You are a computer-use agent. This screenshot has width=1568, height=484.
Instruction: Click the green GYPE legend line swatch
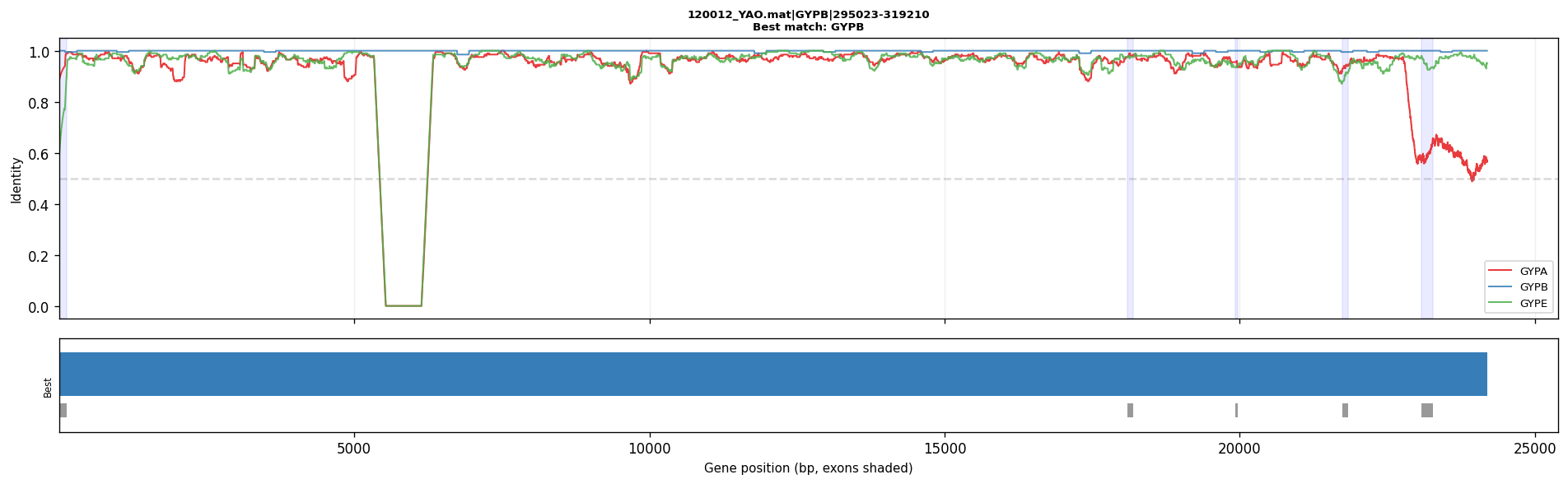pos(1500,304)
